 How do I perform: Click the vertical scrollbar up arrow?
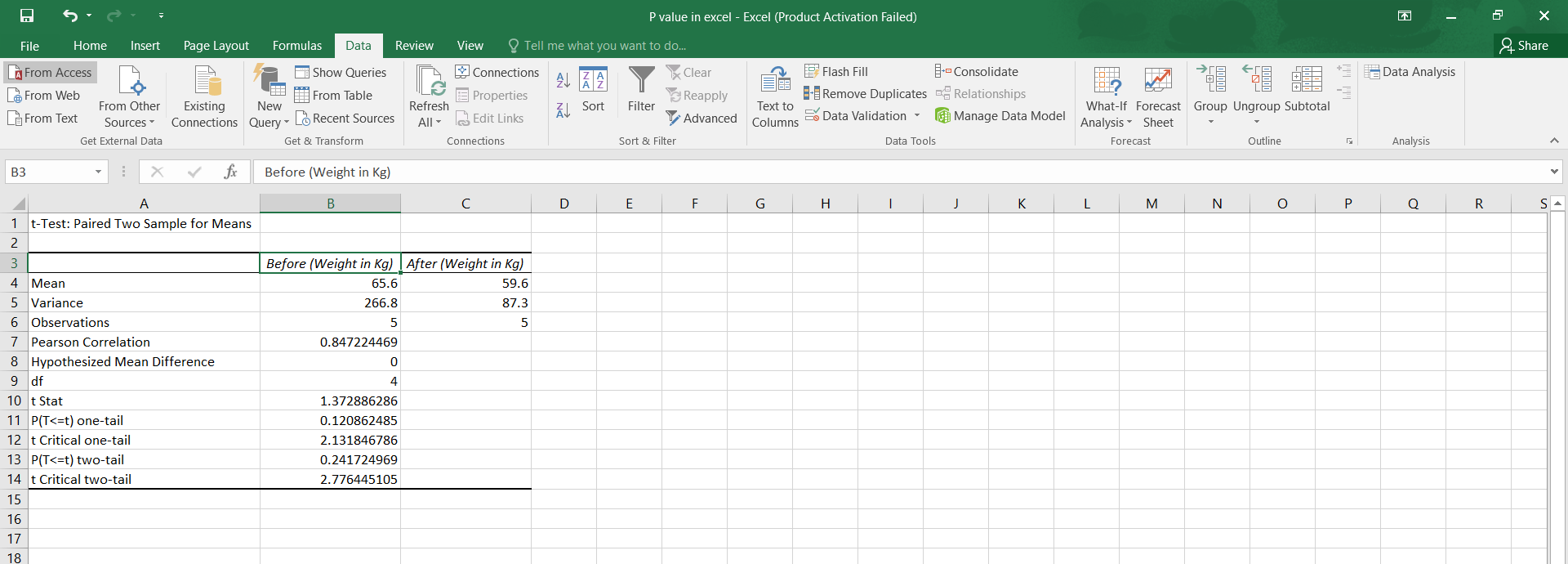(x=1557, y=203)
